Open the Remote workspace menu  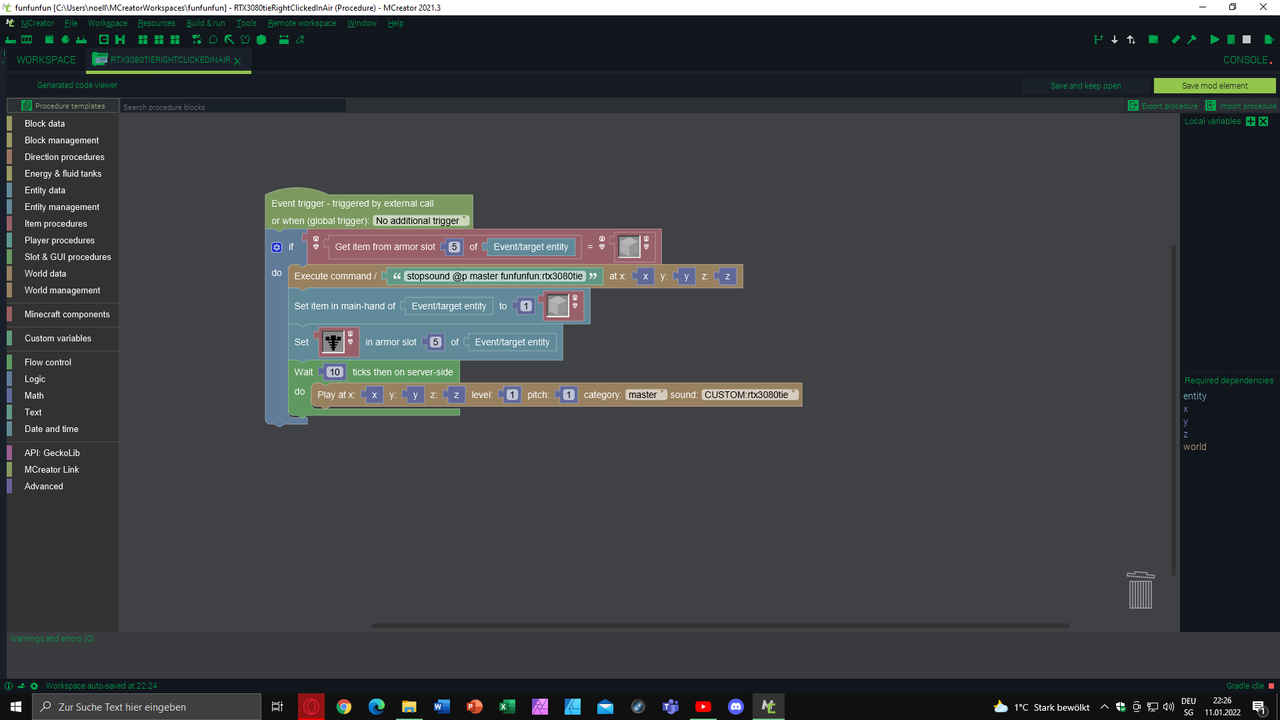302,23
